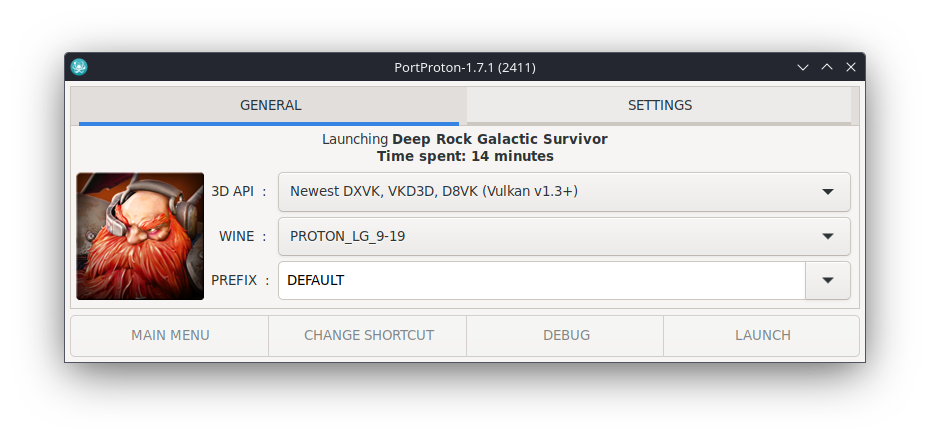This screenshot has width=930, height=439.
Task: Close the PortProton window
Action: [x=851, y=67]
